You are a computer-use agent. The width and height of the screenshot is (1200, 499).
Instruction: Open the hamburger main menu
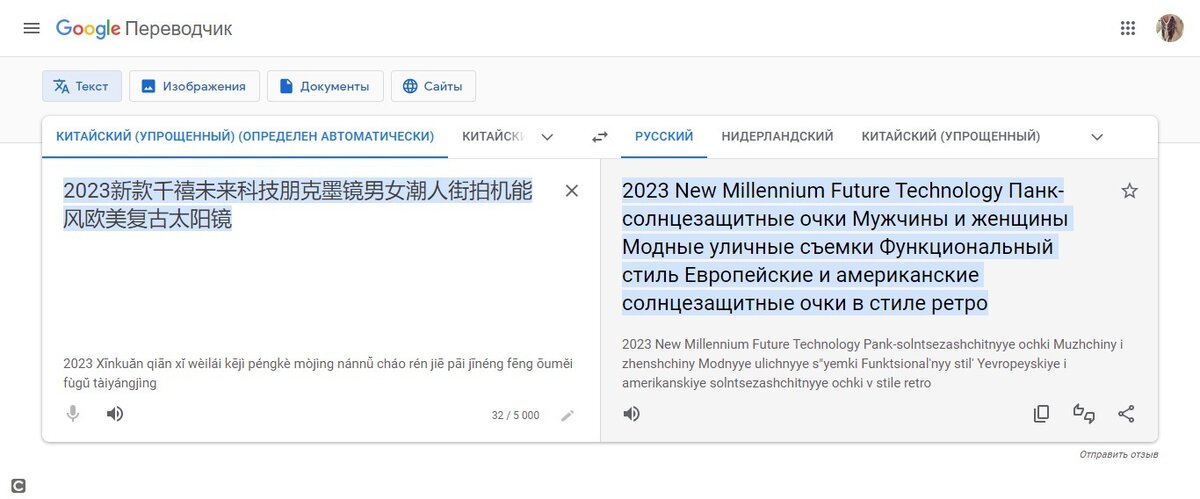click(32, 28)
